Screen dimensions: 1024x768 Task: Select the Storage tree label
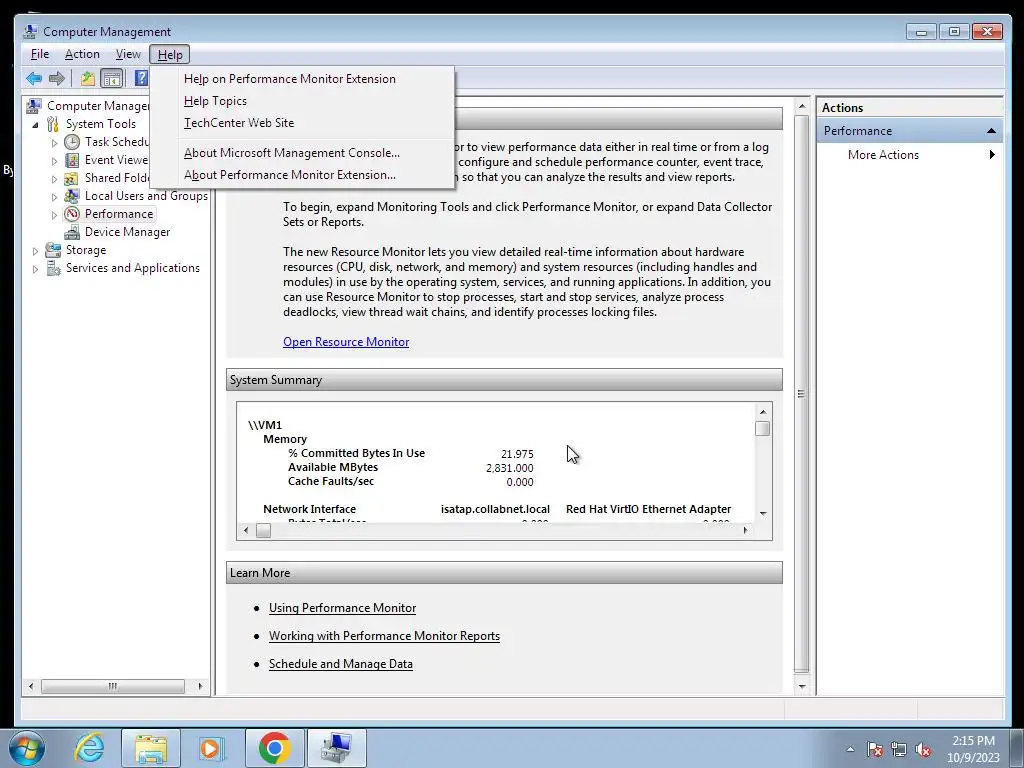(86, 250)
